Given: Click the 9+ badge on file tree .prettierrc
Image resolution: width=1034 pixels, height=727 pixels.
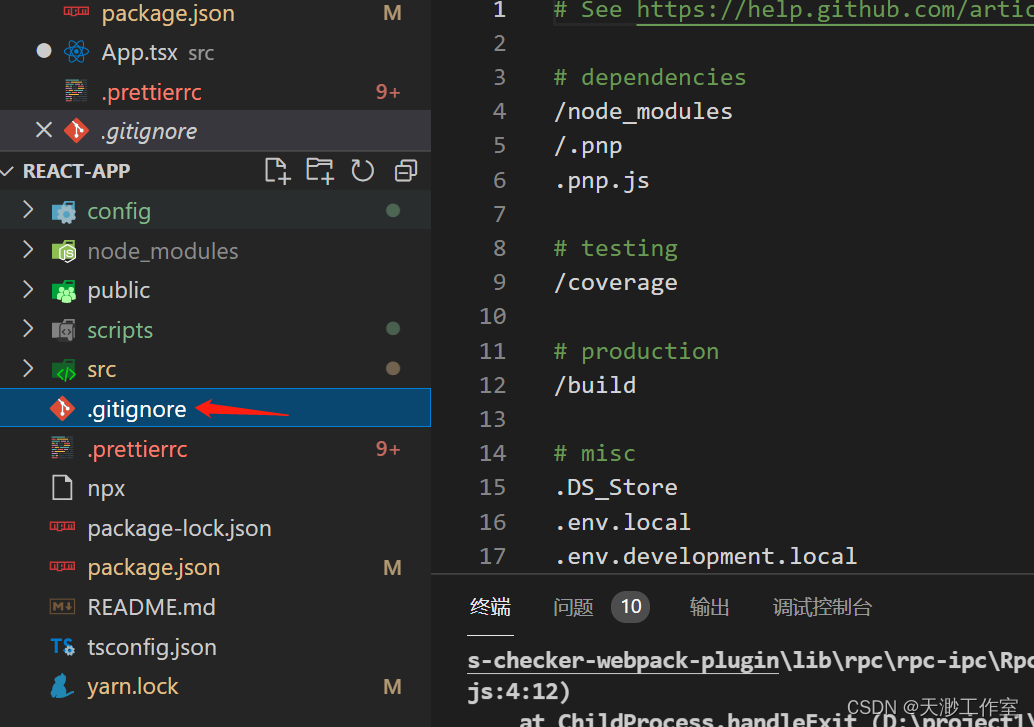Looking at the screenshot, I should (x=388, y=449).
